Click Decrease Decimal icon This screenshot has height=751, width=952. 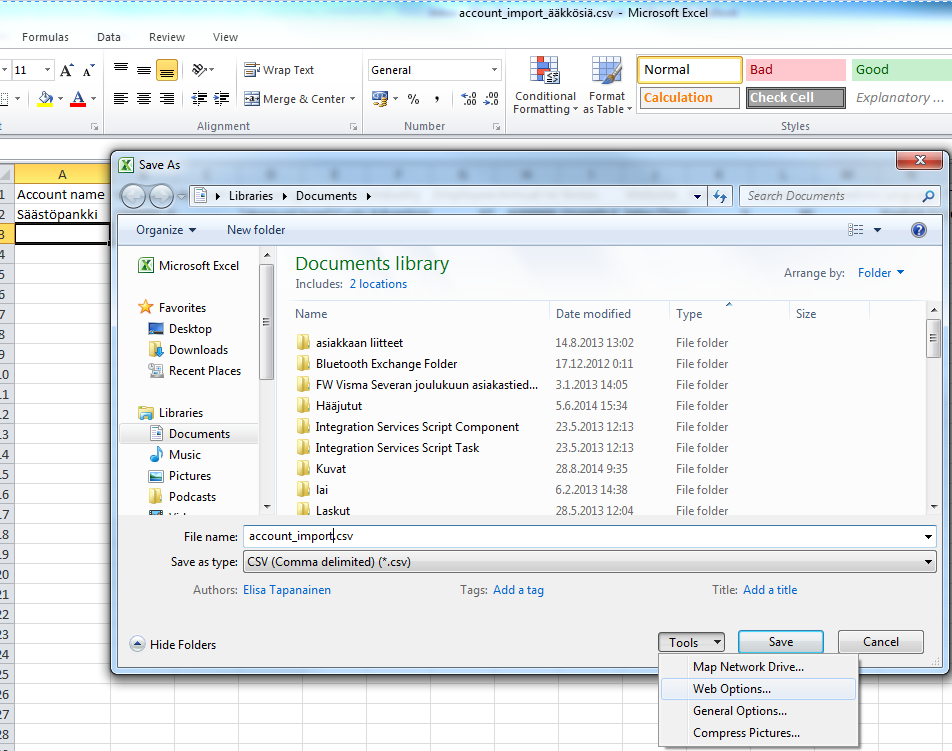tap(491, 98)
